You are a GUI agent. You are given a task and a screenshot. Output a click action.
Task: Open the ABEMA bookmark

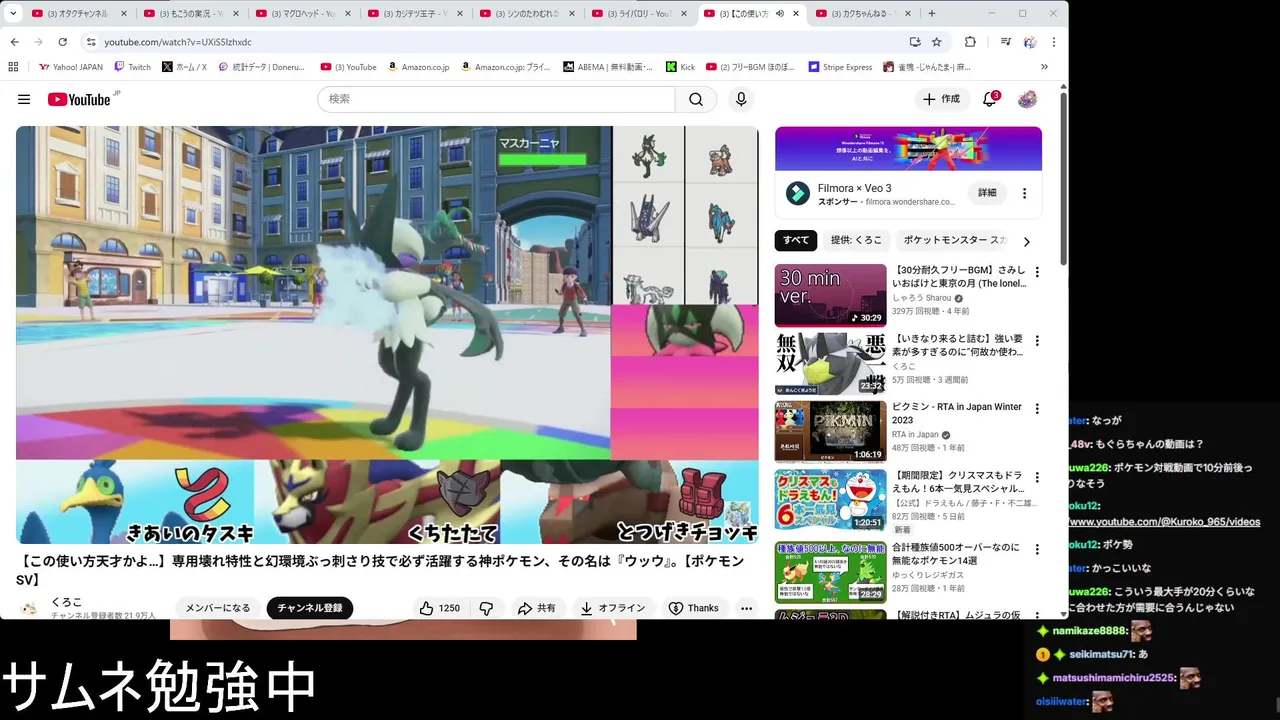click(x=607, y=67)
